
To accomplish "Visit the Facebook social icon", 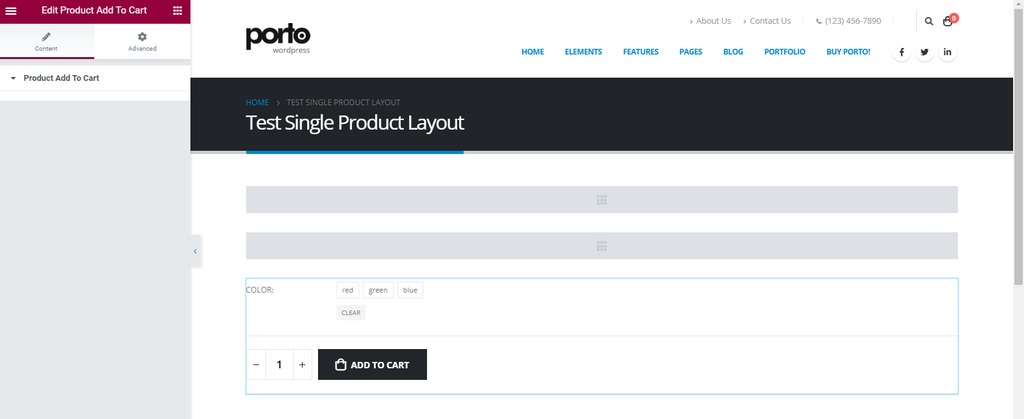I will pos(901,52).
